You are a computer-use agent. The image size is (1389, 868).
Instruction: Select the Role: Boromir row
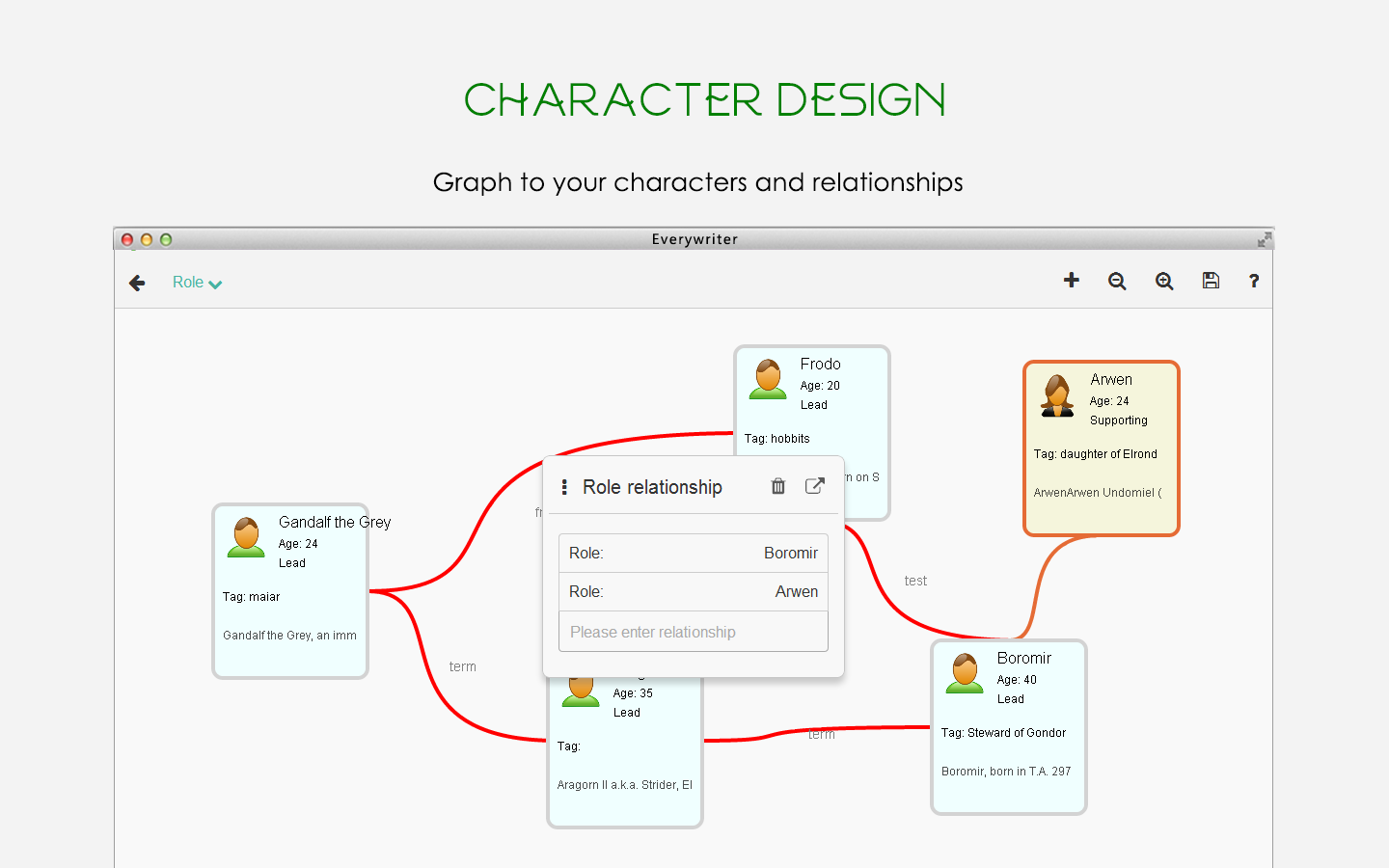[694, 554]
